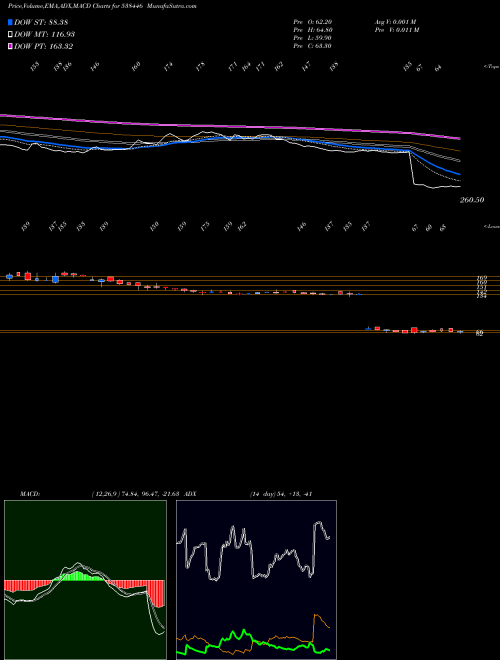Select the 'DOW PT: 163.32' label
This screenshot has height=660, width=500.
point(44,46)
